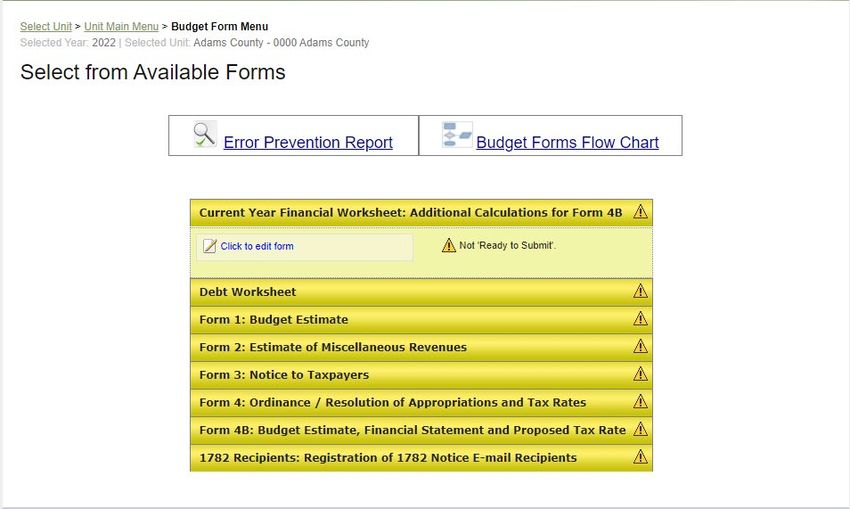This screenshot has width=850, height=509.
Task: Click warning triangle on Form 3 row
Action: pyautogui.click(x=640, y=374)
